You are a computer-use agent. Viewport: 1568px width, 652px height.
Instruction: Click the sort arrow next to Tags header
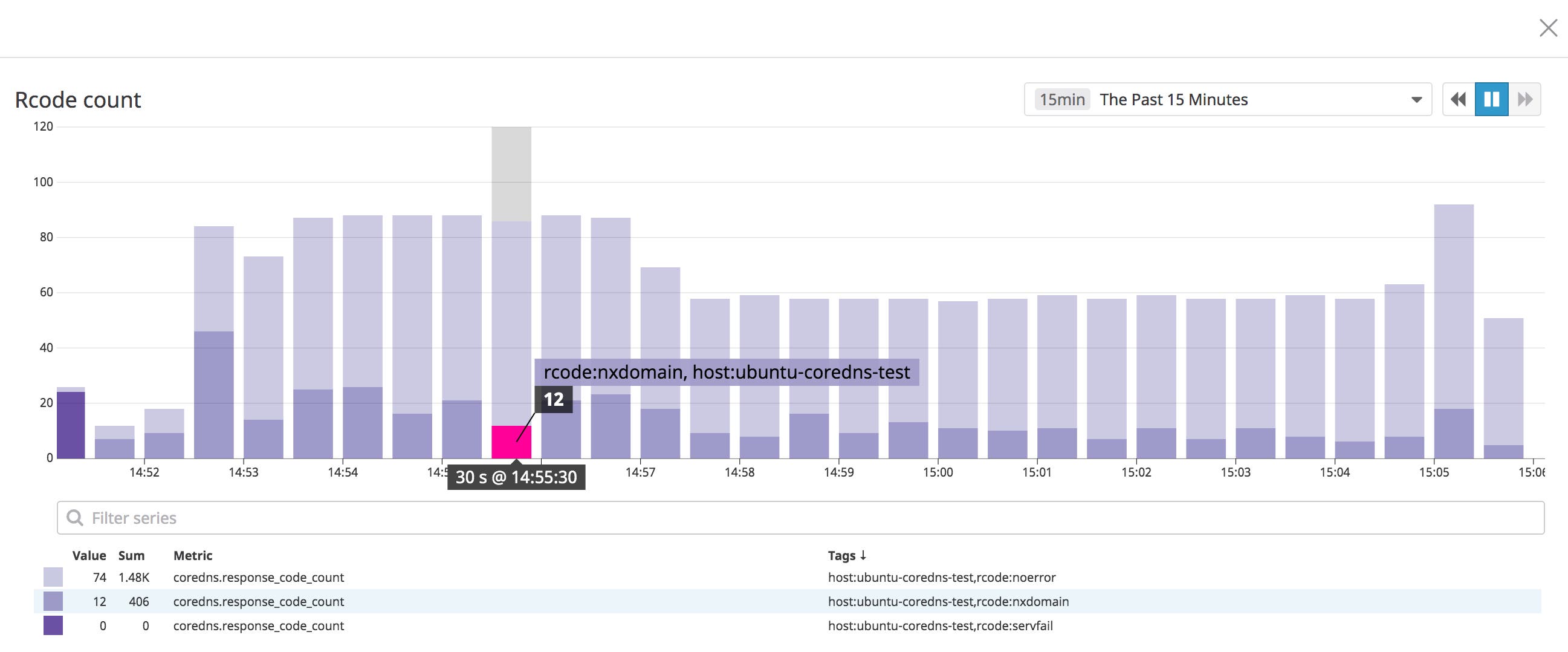[864, 555]
